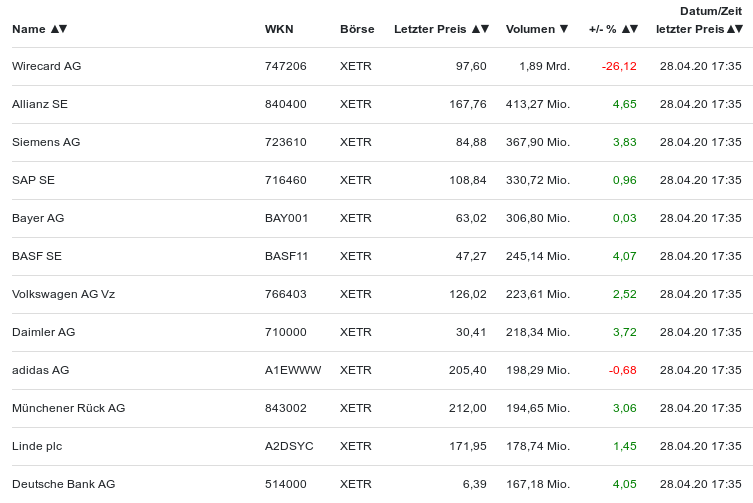Sort Letzter Preis ascending via up arrow
The height and width of the screenshot is (503, 753).
coord(475,29)
